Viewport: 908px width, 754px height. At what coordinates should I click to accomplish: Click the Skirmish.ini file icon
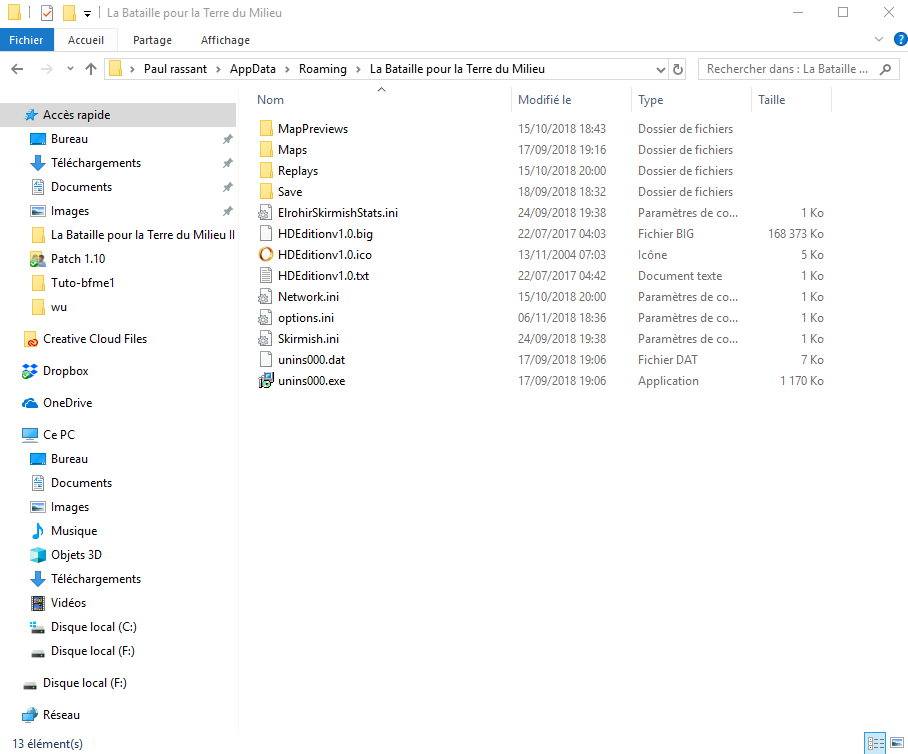point(265,338)
